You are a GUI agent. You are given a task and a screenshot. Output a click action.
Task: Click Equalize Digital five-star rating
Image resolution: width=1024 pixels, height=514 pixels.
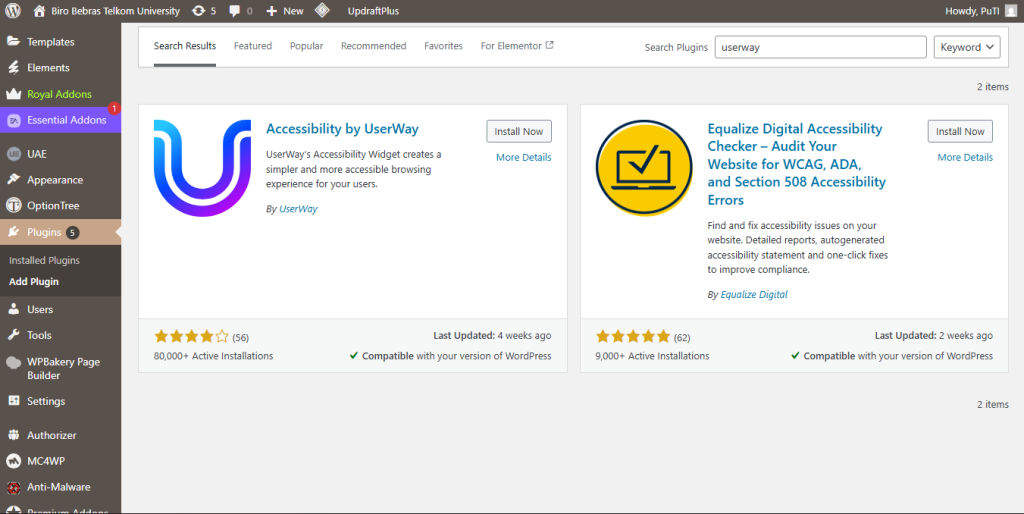pyautogui.click(x=633, y=336)
